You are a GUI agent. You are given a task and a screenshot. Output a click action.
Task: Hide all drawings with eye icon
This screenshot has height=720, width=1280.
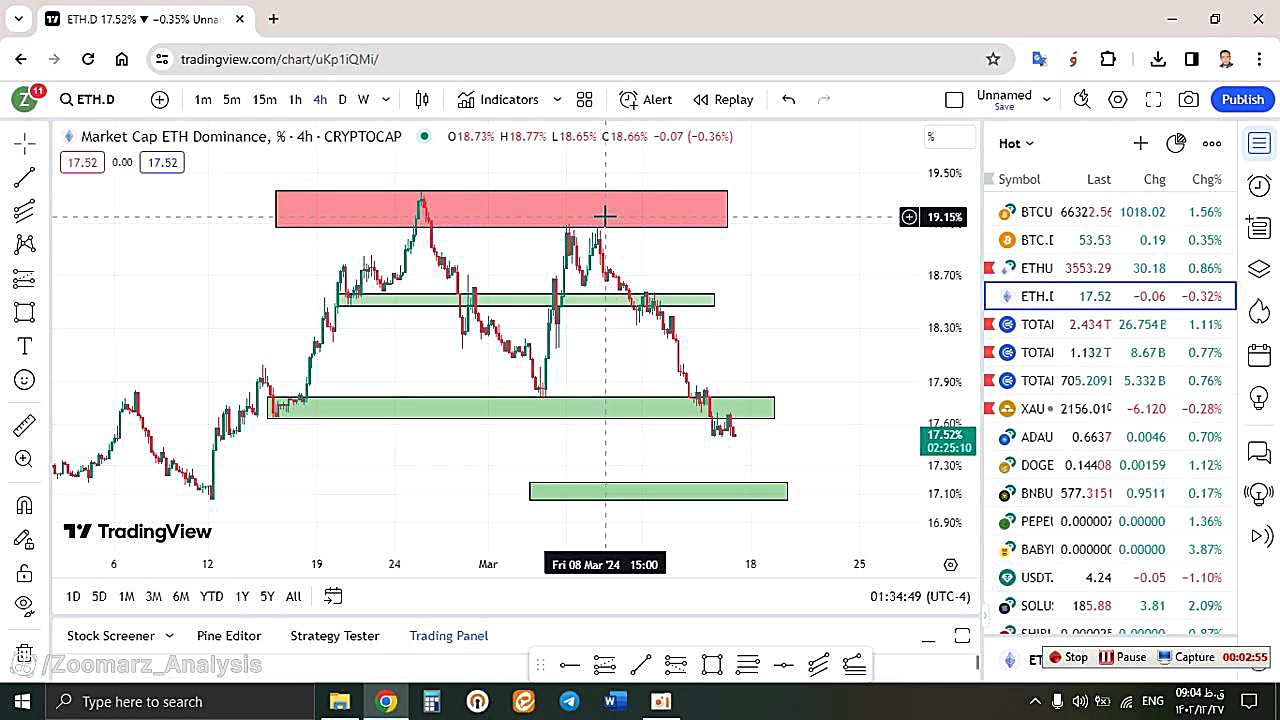click(25, 605)
